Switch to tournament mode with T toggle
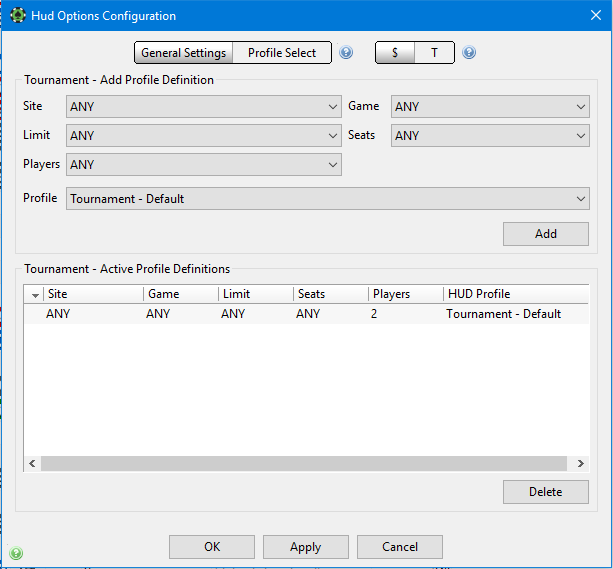Image resolution: width=613 pixels, height=569 pixels. pos(434,52)
